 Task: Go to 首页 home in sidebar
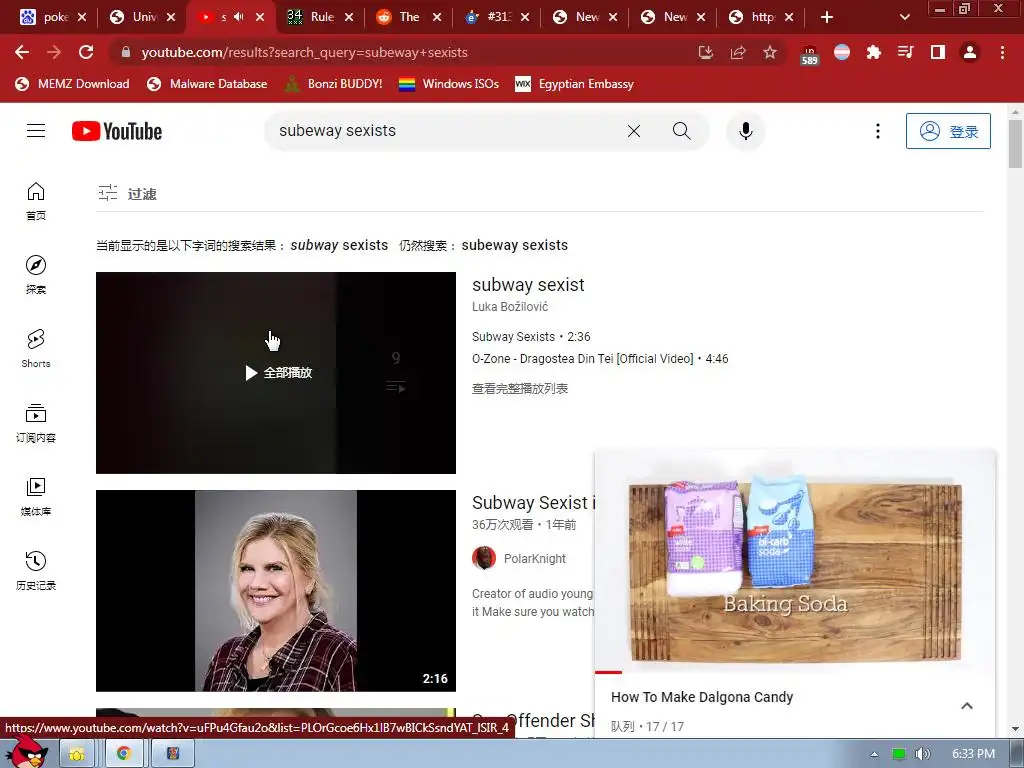point(36,201)
